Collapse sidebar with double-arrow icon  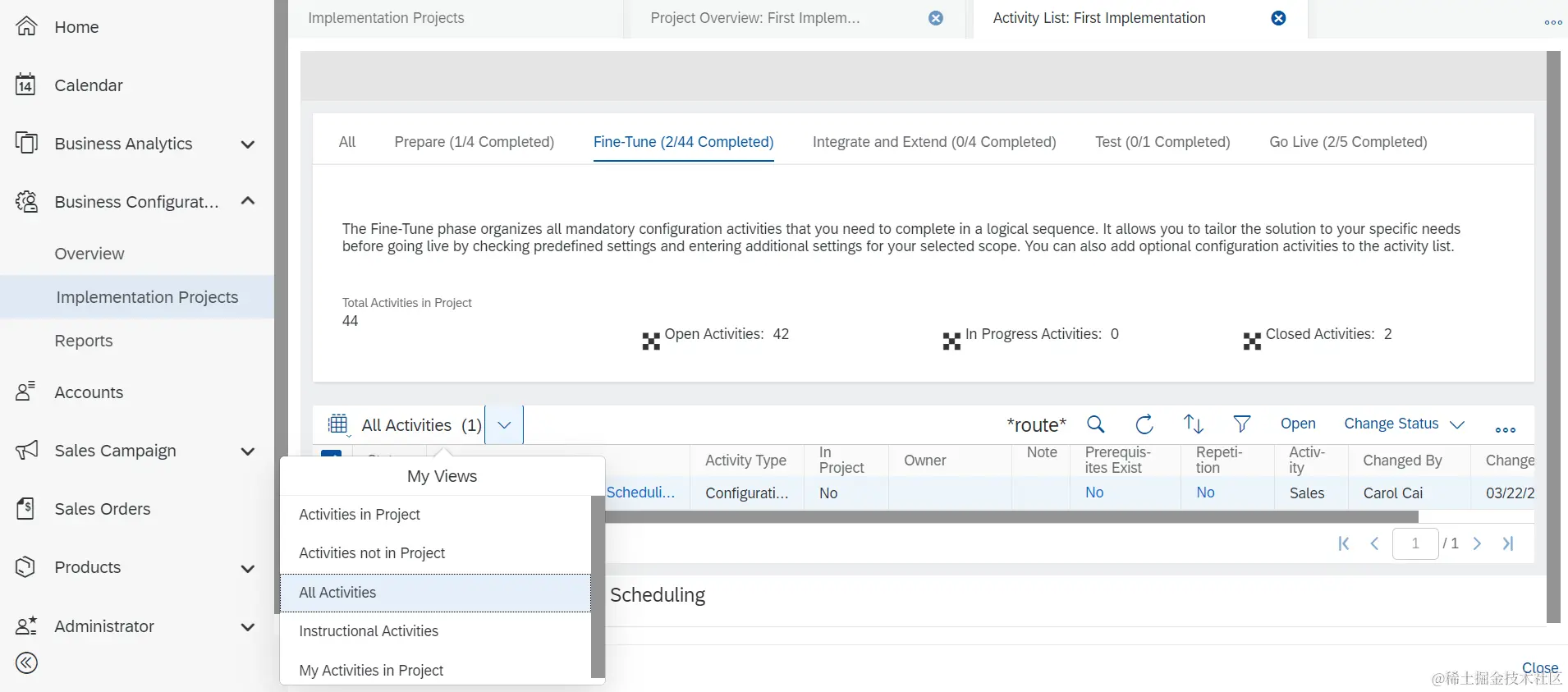tap(27, 663)
